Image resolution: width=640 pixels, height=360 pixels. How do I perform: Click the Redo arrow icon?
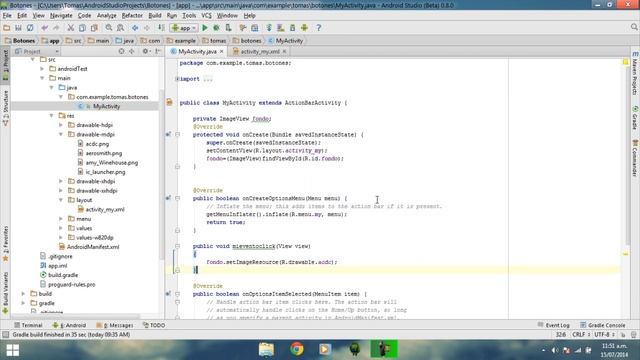point(56,28)
